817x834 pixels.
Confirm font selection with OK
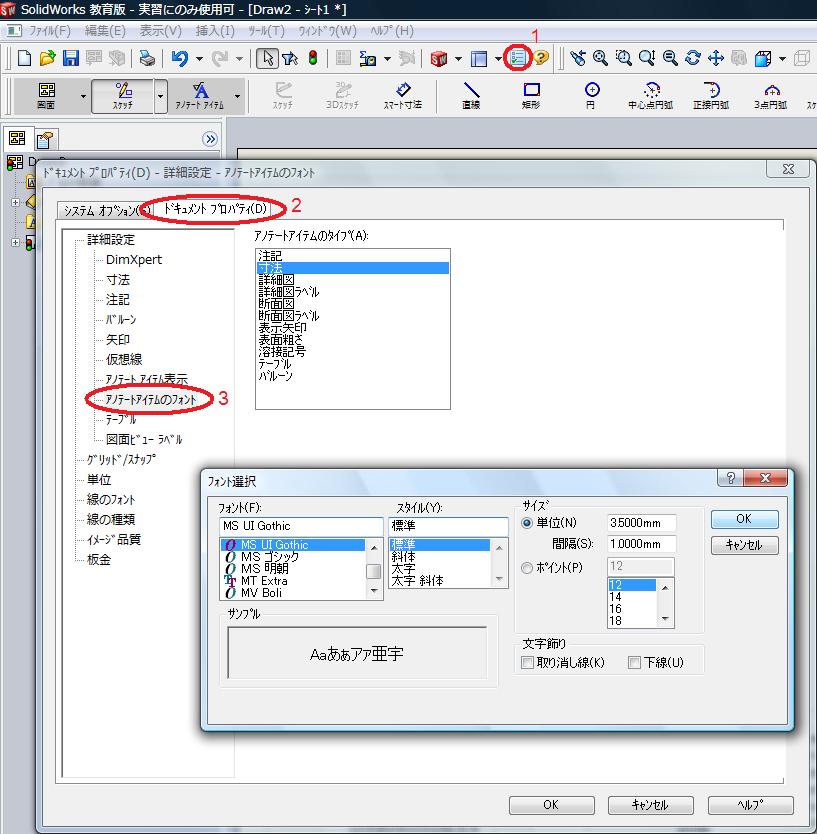click(744, 519)
